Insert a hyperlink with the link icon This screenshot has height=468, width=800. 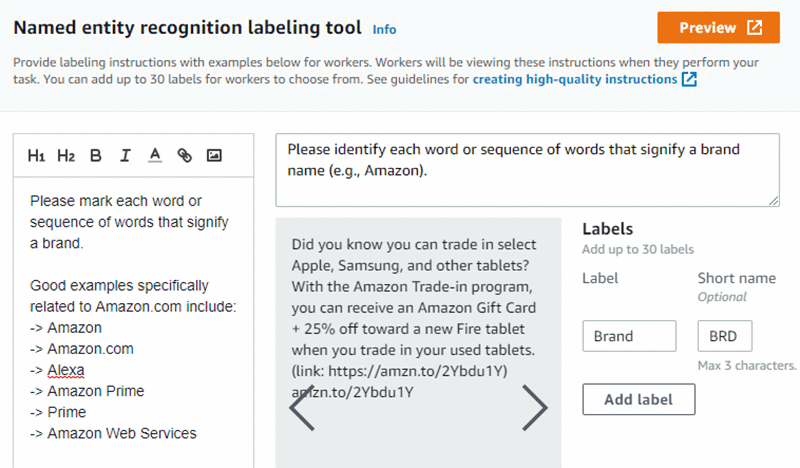(184, 155)
